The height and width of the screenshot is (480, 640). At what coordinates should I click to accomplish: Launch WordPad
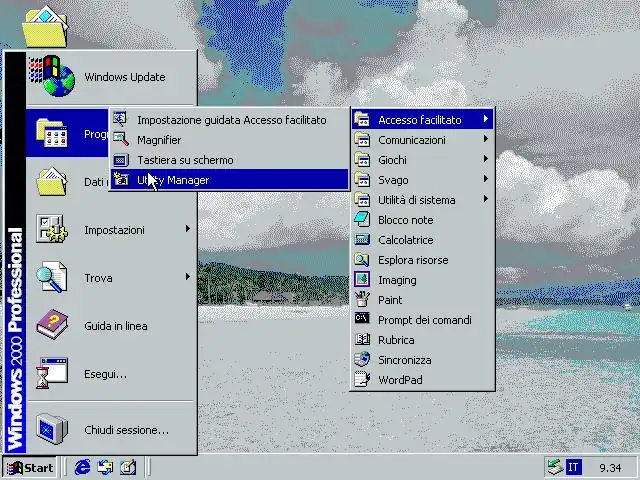point(422,380)
